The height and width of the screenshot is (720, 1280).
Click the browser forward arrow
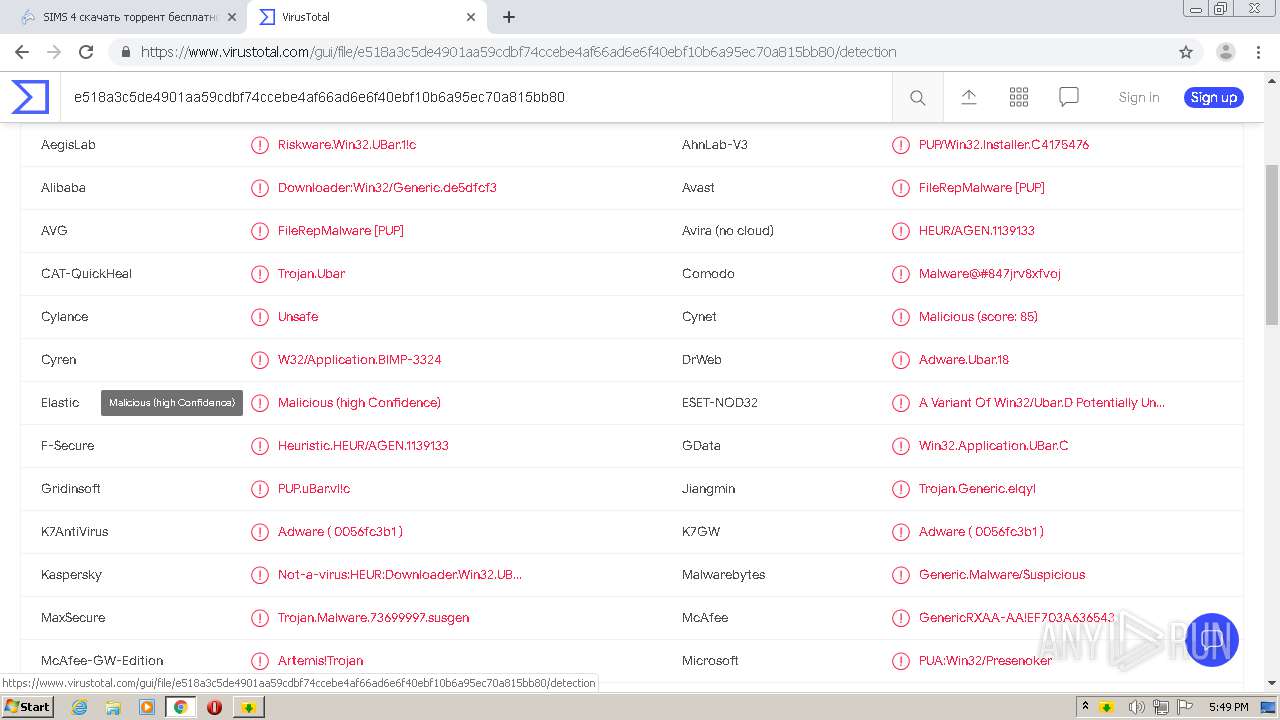tap(54, 52)
